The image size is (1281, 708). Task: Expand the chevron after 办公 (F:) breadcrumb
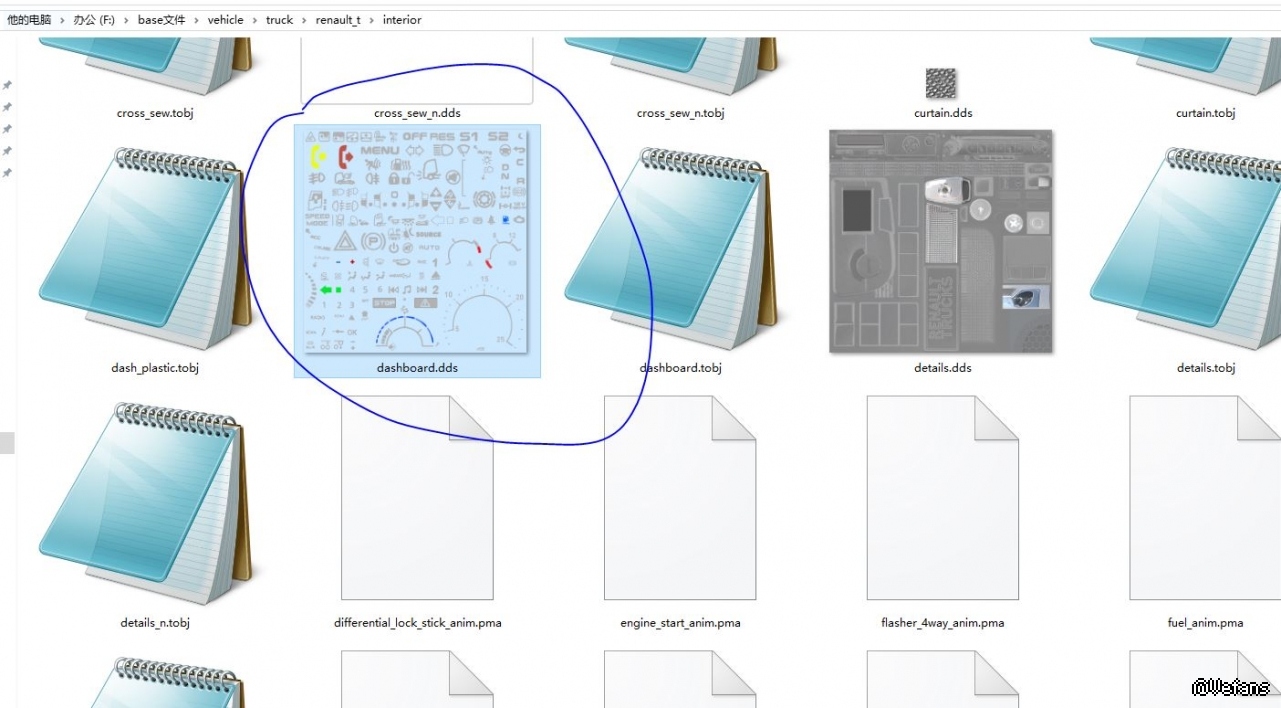pyautogui.click(x=127, y=20)
